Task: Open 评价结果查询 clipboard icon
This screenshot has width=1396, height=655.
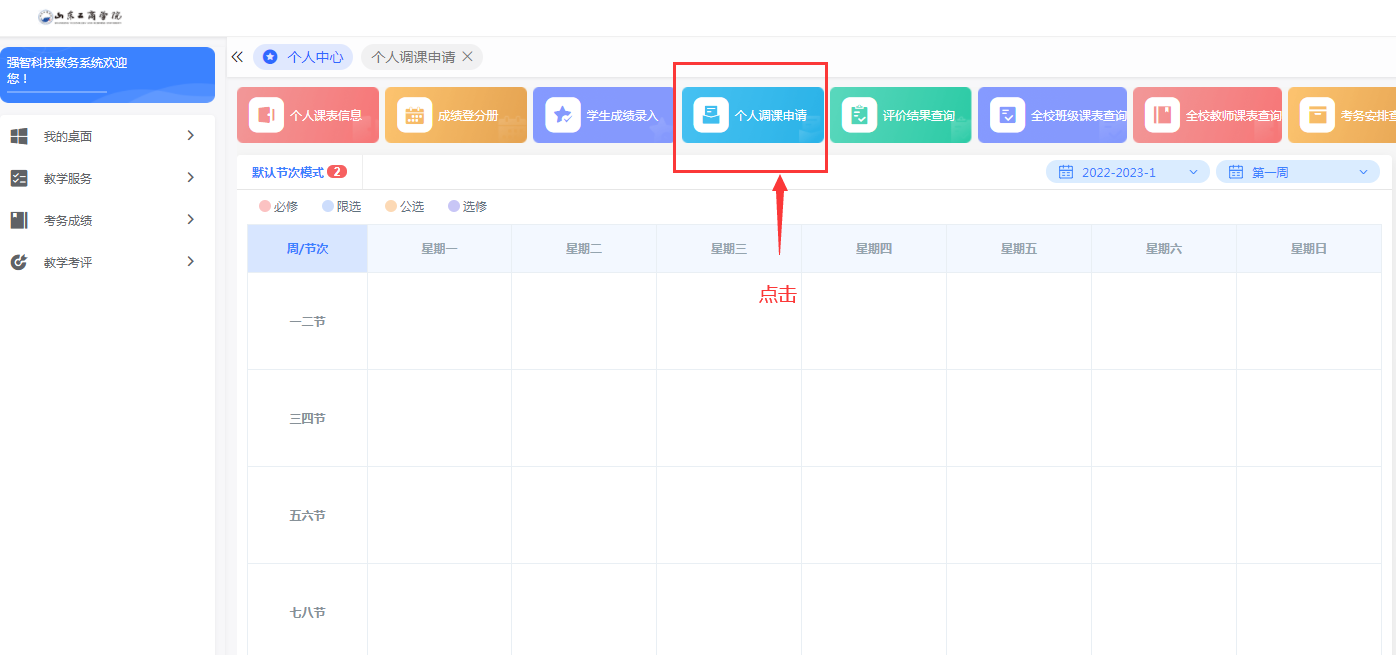Action: click(859, 115)
